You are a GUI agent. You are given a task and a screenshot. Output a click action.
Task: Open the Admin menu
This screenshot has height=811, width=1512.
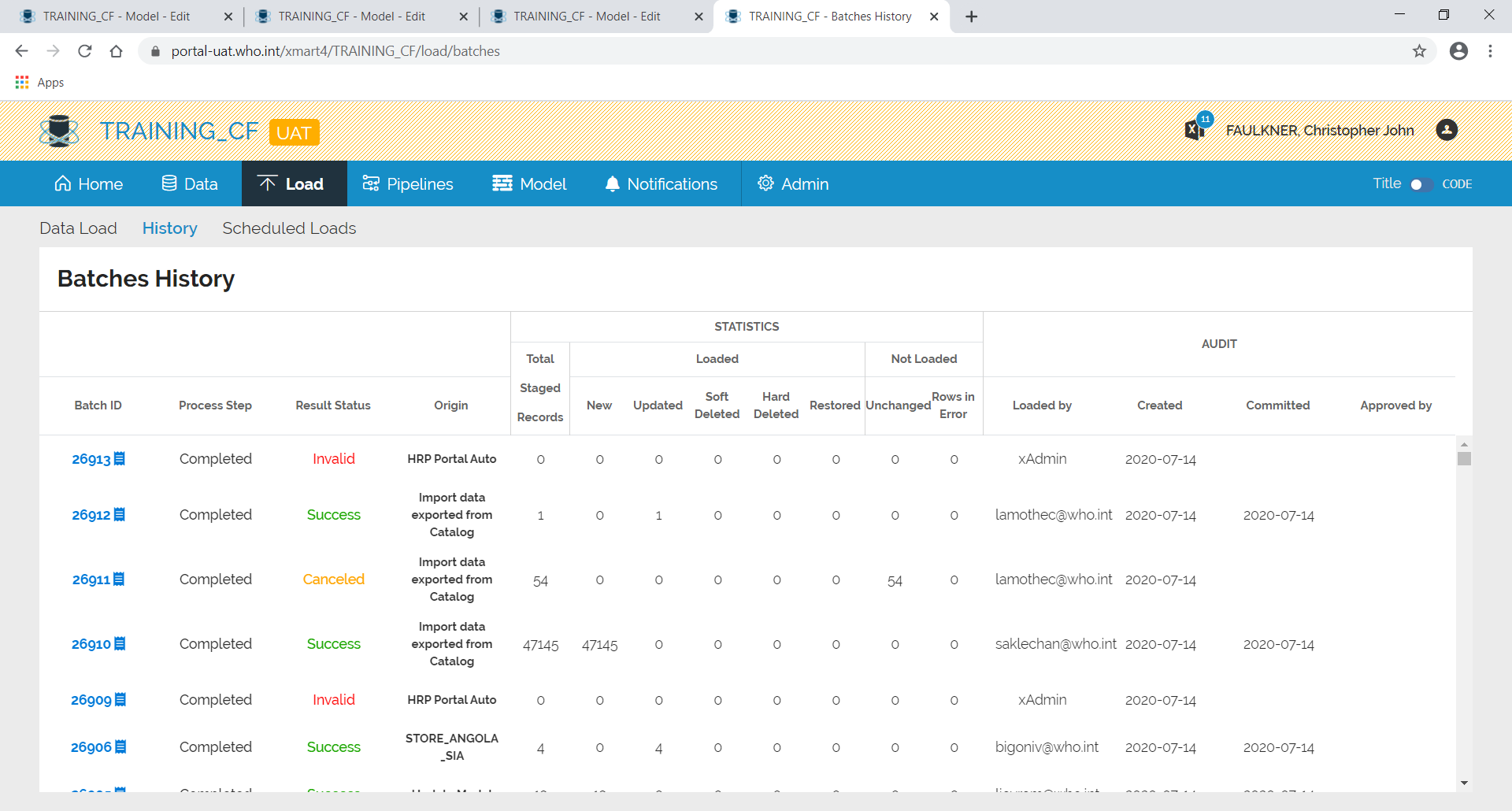pos(793,183)
